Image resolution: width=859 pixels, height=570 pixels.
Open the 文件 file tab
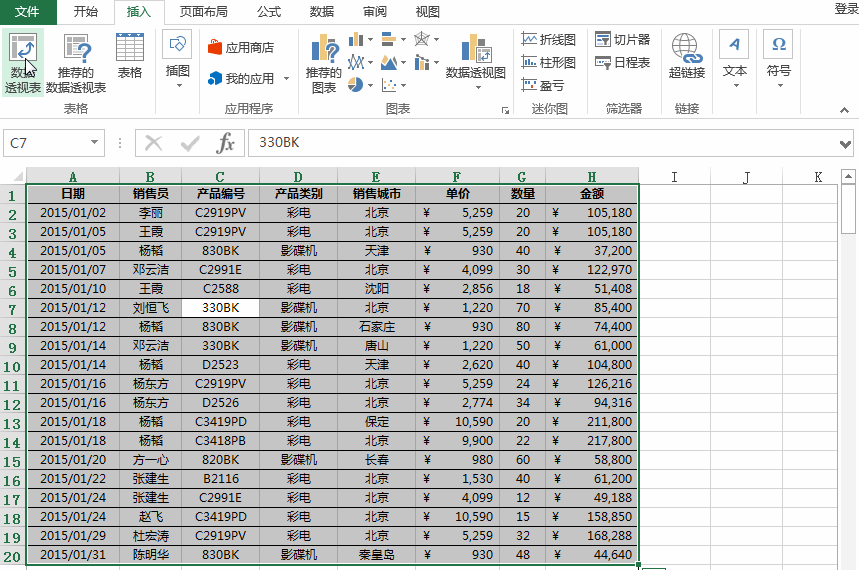coord(27,12)
